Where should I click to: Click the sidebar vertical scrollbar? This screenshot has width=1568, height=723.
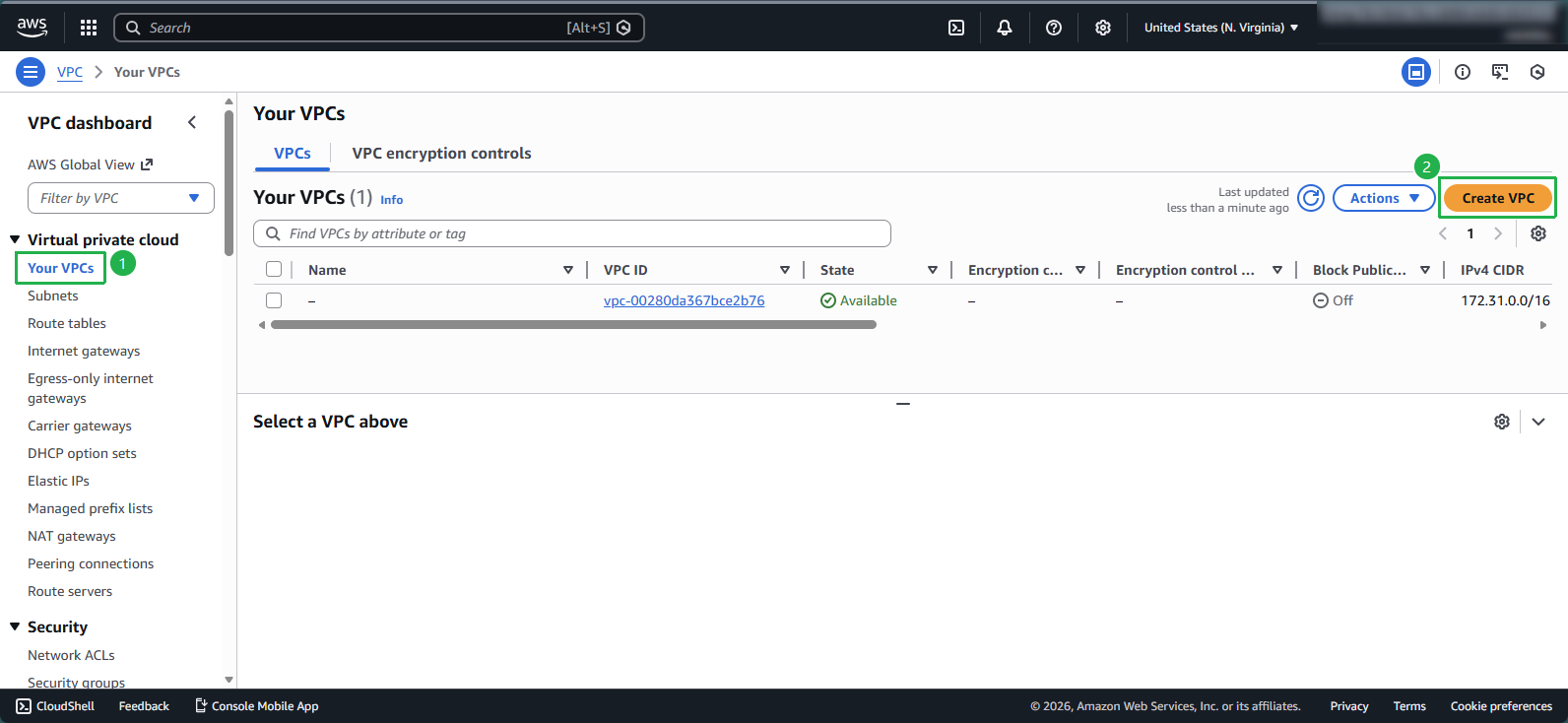point(229,182)
